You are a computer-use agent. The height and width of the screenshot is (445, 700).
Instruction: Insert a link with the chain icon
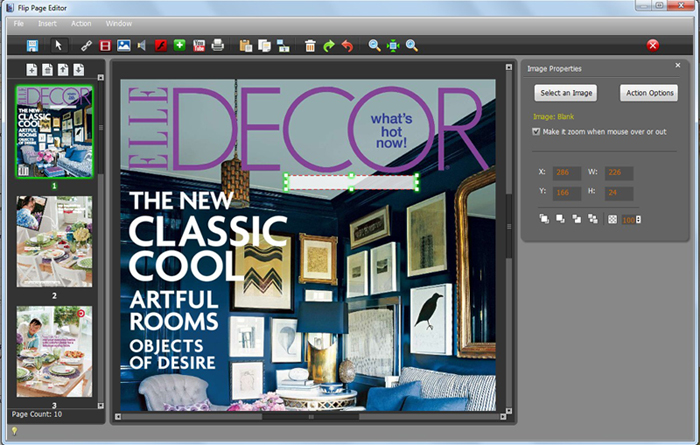click(86, 46)
